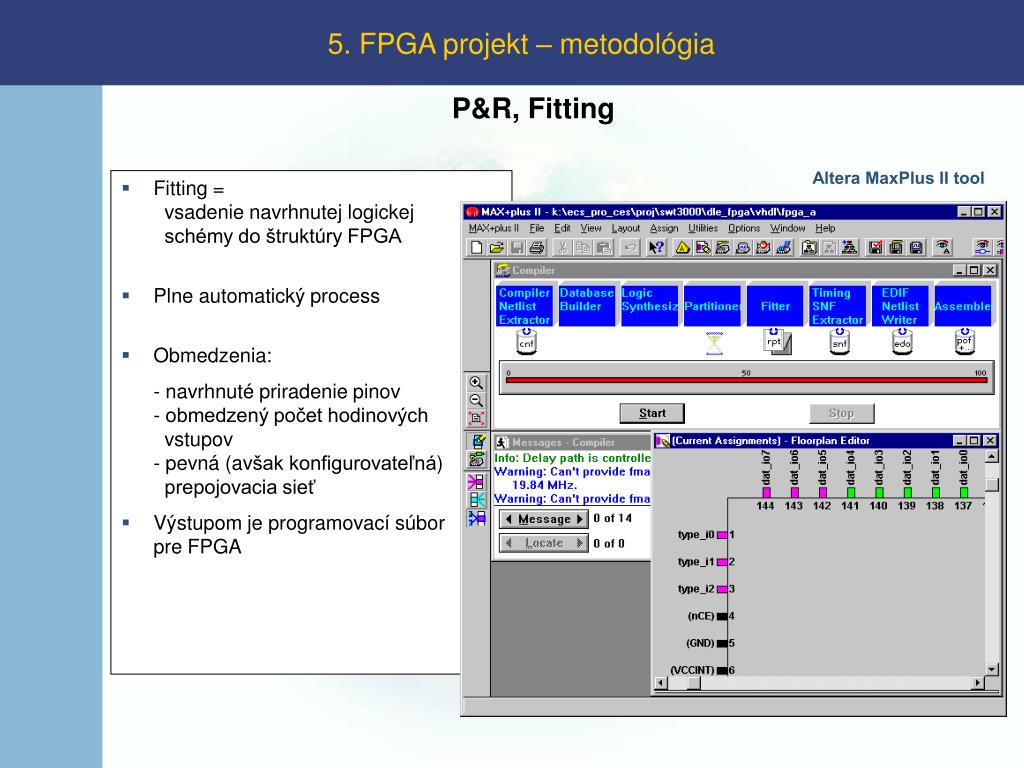The height and width of the screenshot is (768, 1024).
Task: Click the Start compile button
Action: pyautogui.click(x=652, y=413)
